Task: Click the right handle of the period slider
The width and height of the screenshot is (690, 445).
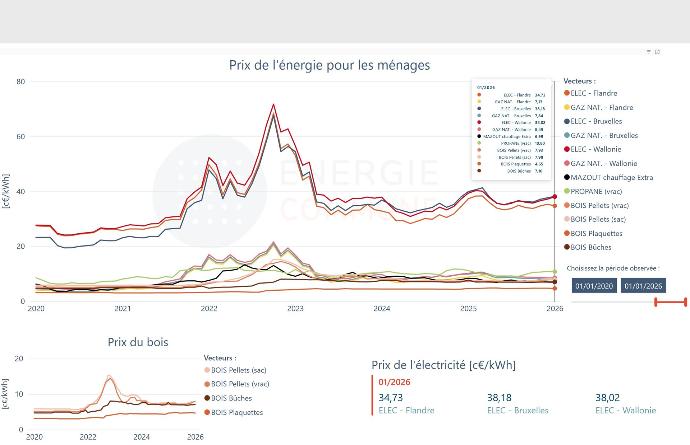Action: (x=684, y=302)
